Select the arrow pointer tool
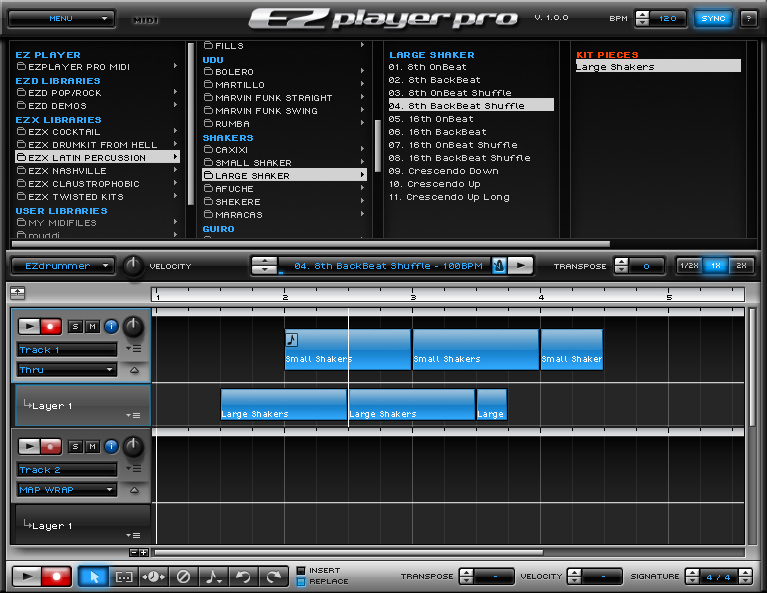Image resolution: width=767 pixels, height=593 pixels. (93, 576)
